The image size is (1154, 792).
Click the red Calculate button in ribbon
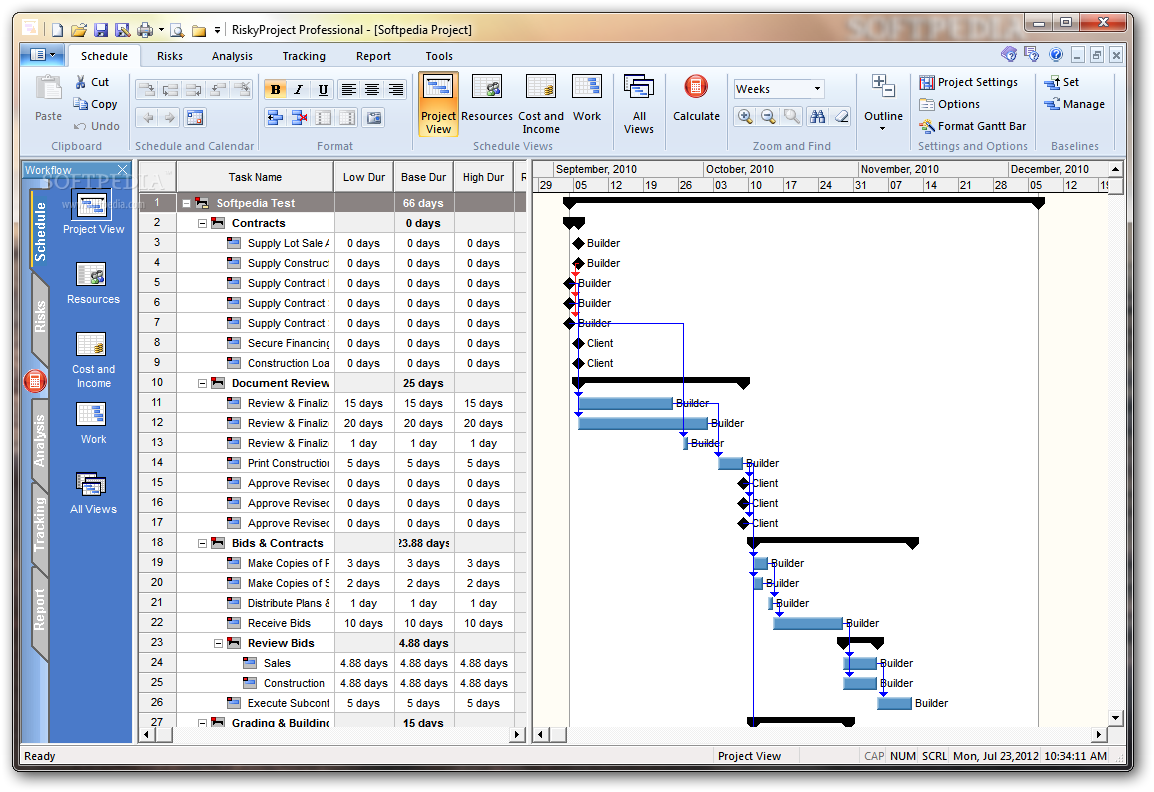pyautogui.click(x=696, y=99)
